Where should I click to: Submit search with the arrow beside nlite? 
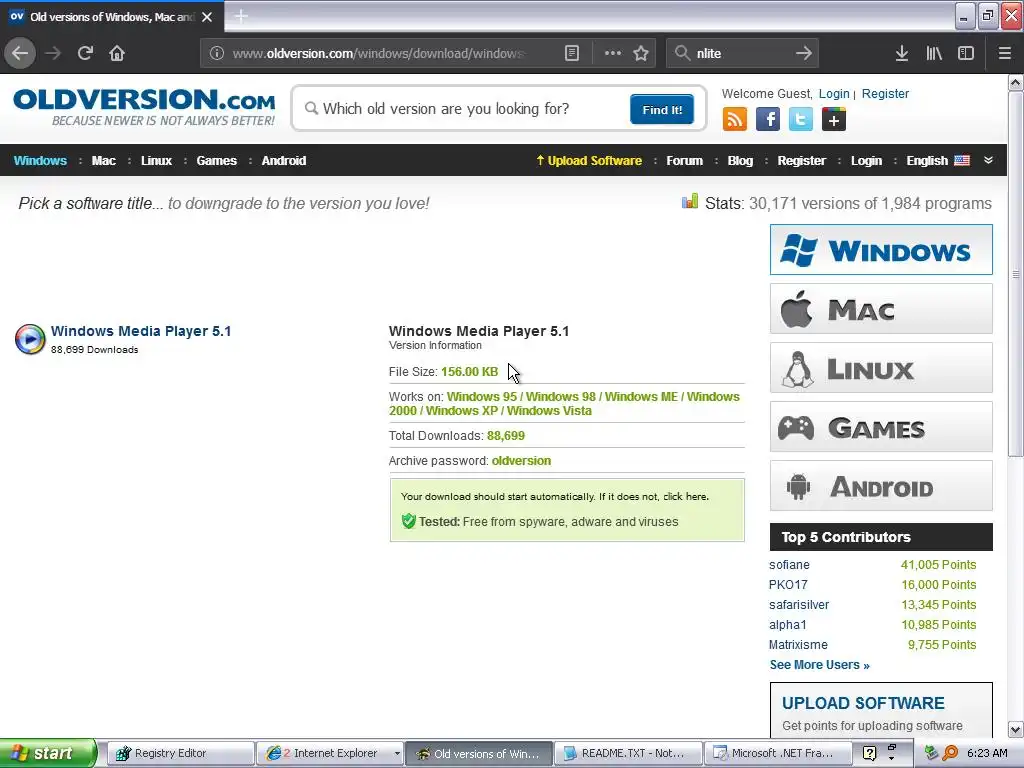tap(804, 54)
